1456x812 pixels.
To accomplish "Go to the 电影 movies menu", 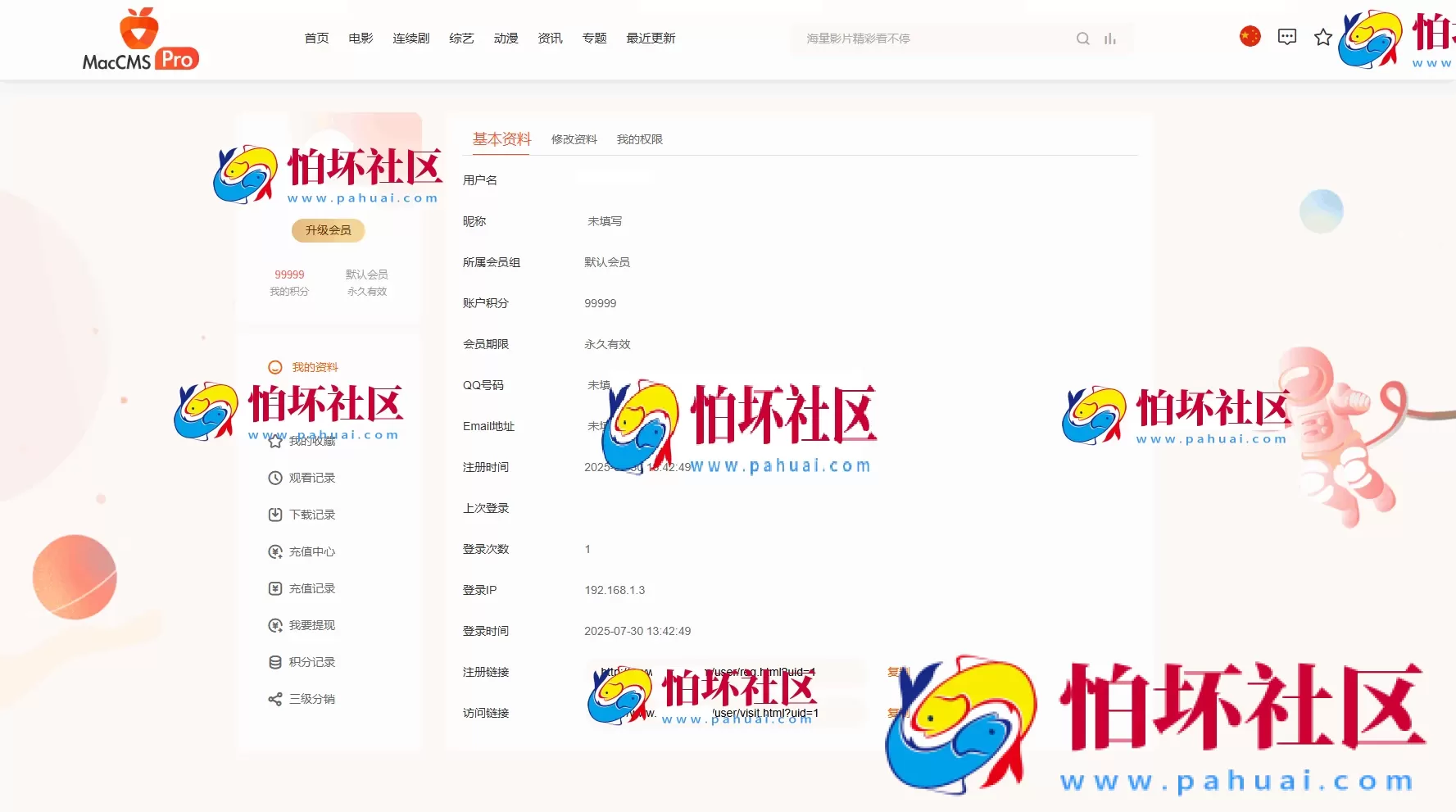I will pyautogui.click(x=360, y=38).
